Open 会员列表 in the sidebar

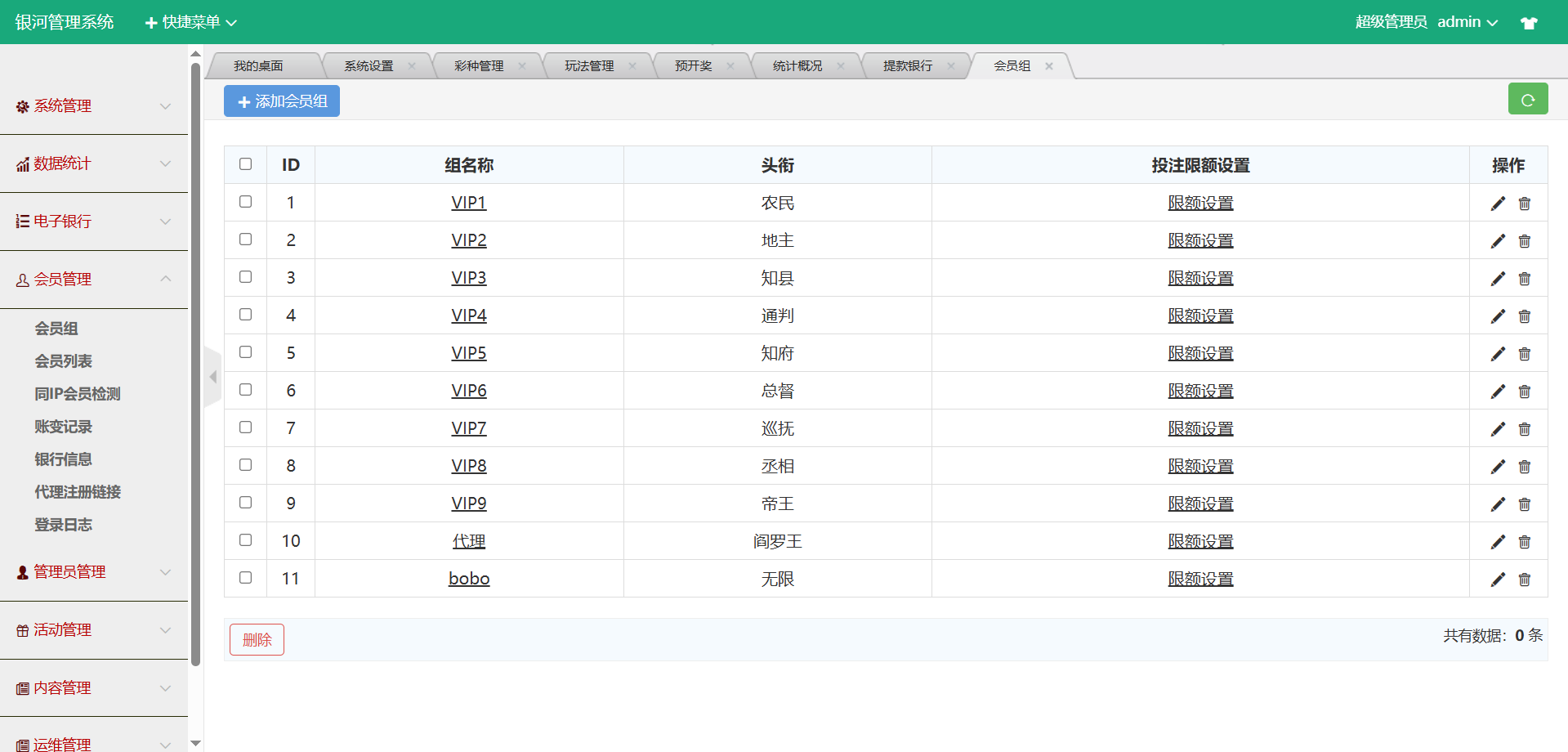click(64, 361)
